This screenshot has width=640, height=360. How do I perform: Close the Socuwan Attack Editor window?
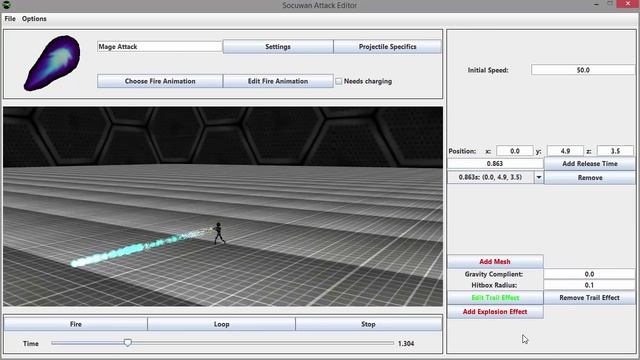pos(628,4)
